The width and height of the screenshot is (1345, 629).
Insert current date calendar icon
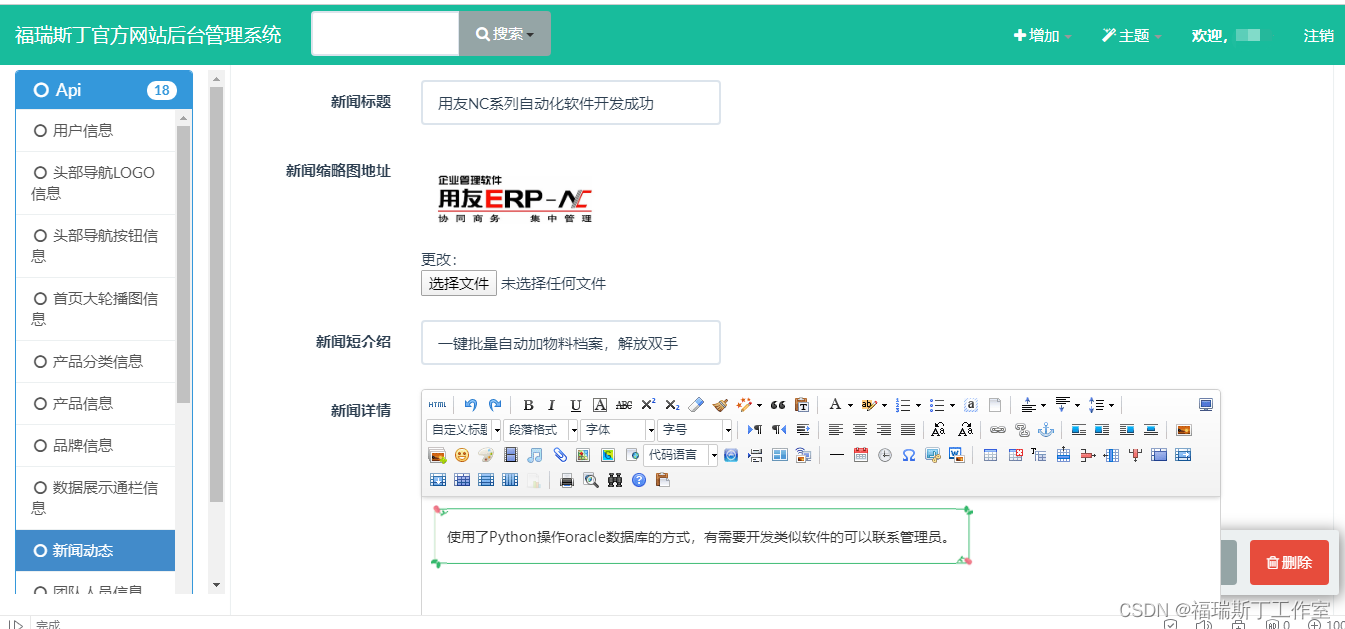point(861,455)
